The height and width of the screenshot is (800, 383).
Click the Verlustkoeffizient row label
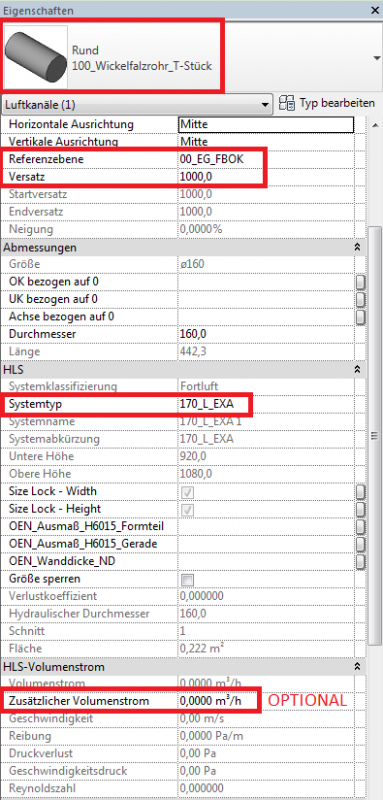(53, 596)
